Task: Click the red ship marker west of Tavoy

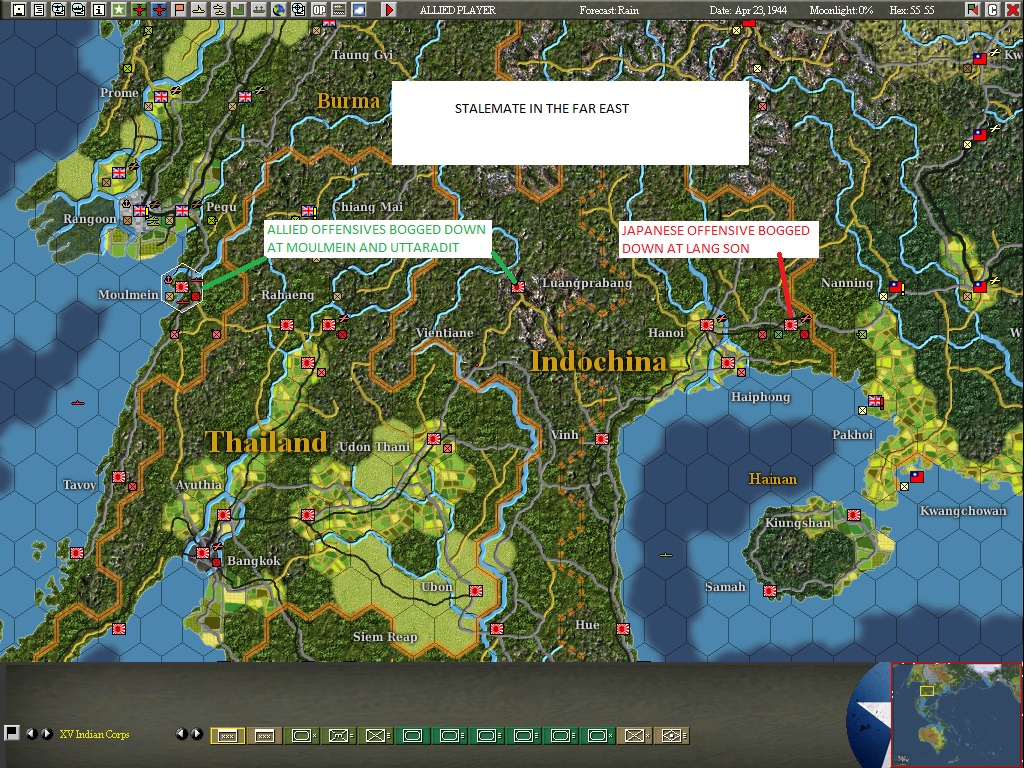Action: 78,402
